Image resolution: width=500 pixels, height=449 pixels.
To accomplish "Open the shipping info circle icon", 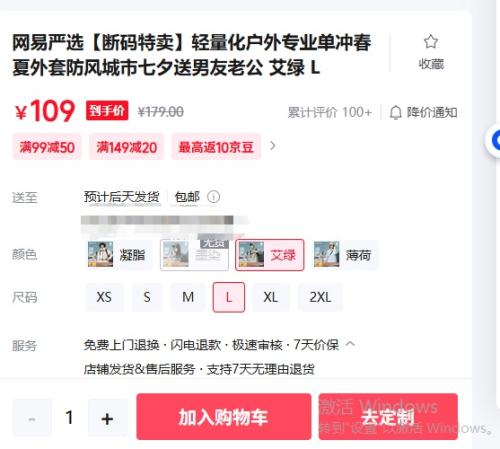I will coord(213,197).
